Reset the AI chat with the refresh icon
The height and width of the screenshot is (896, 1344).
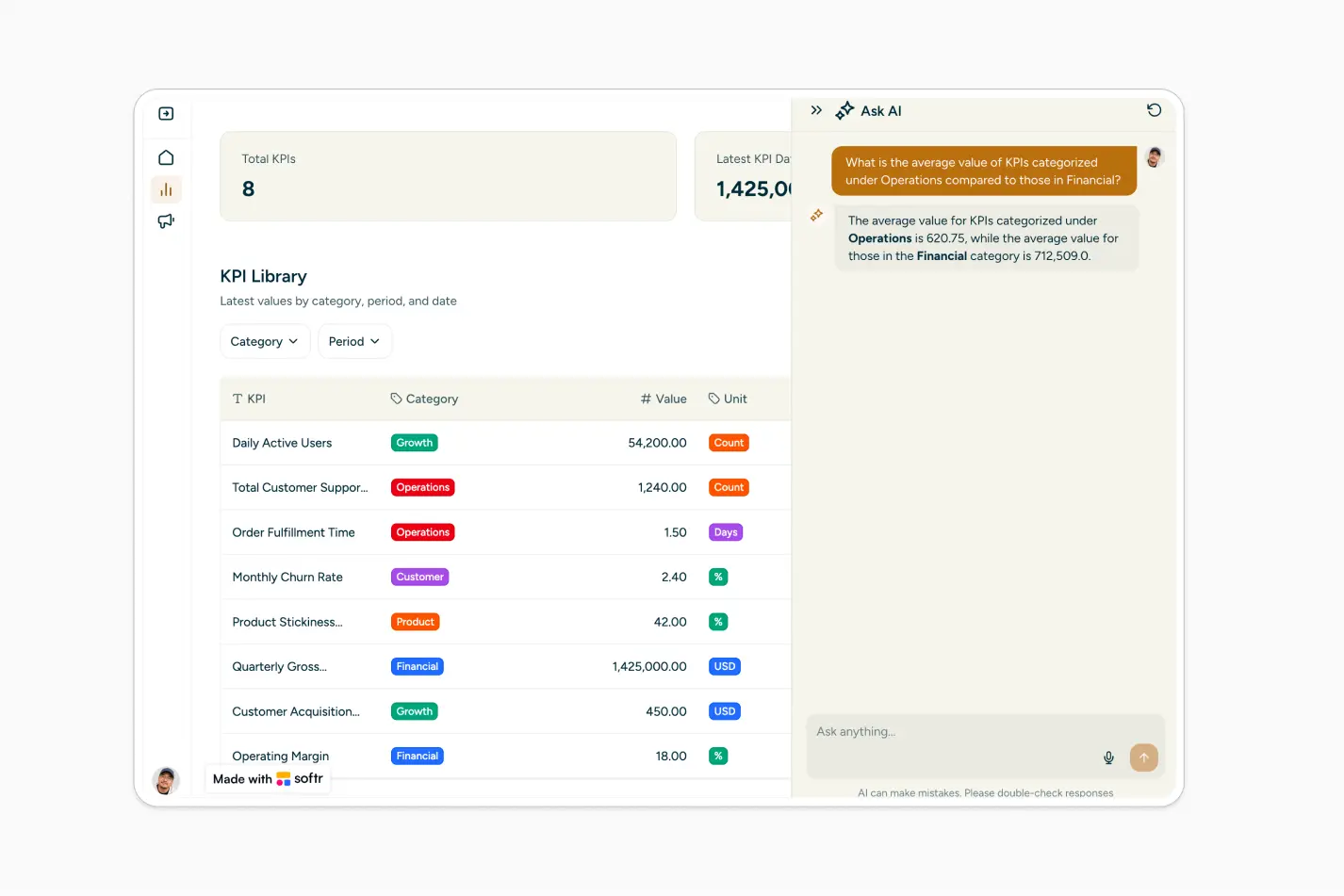click(1154, 110)
